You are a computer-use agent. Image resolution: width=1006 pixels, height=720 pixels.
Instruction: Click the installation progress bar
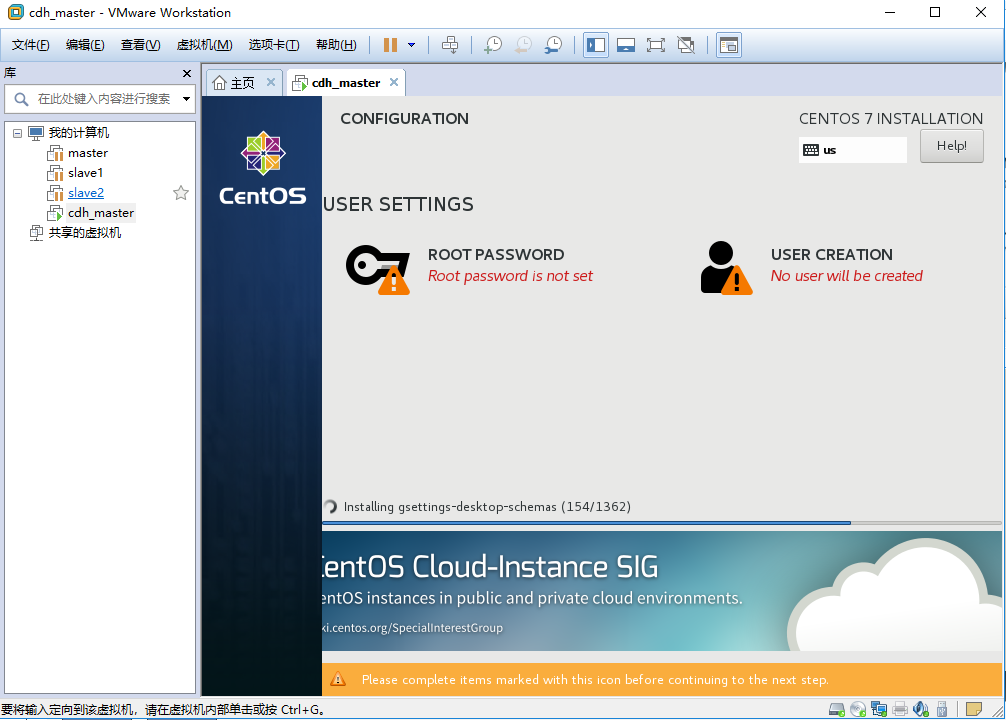pos(661,523)
